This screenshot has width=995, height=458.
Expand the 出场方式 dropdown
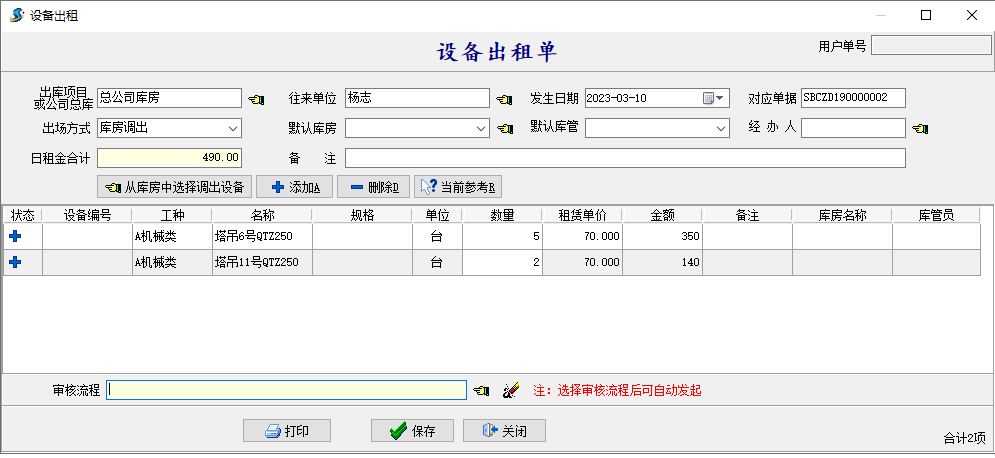233,128
